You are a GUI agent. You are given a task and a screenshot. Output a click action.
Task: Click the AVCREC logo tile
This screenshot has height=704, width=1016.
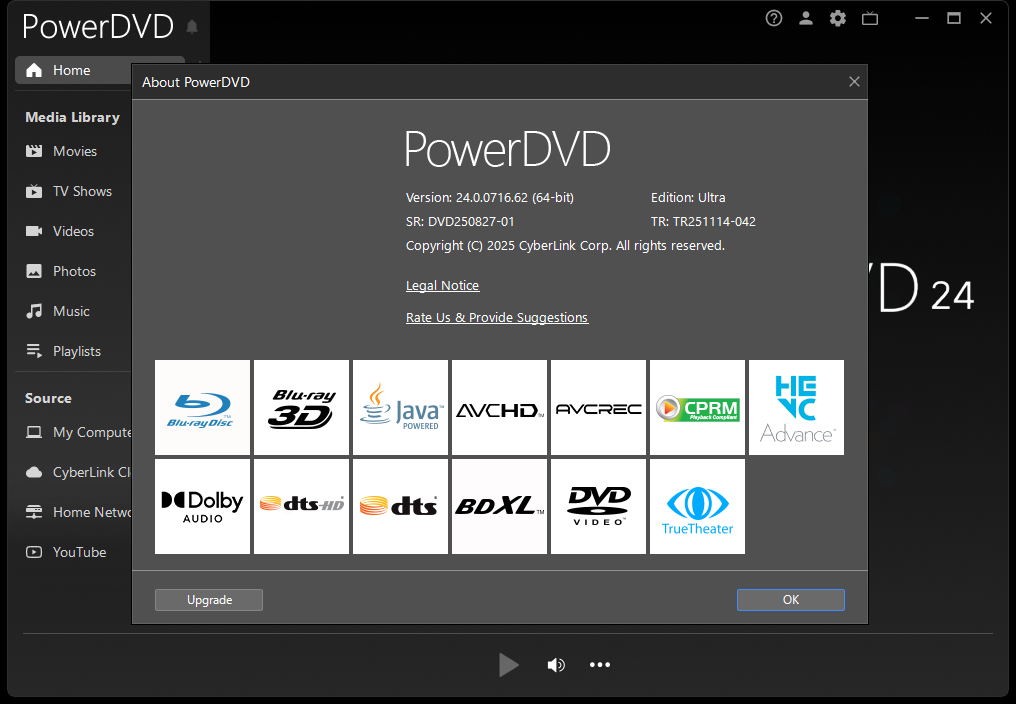599,408
